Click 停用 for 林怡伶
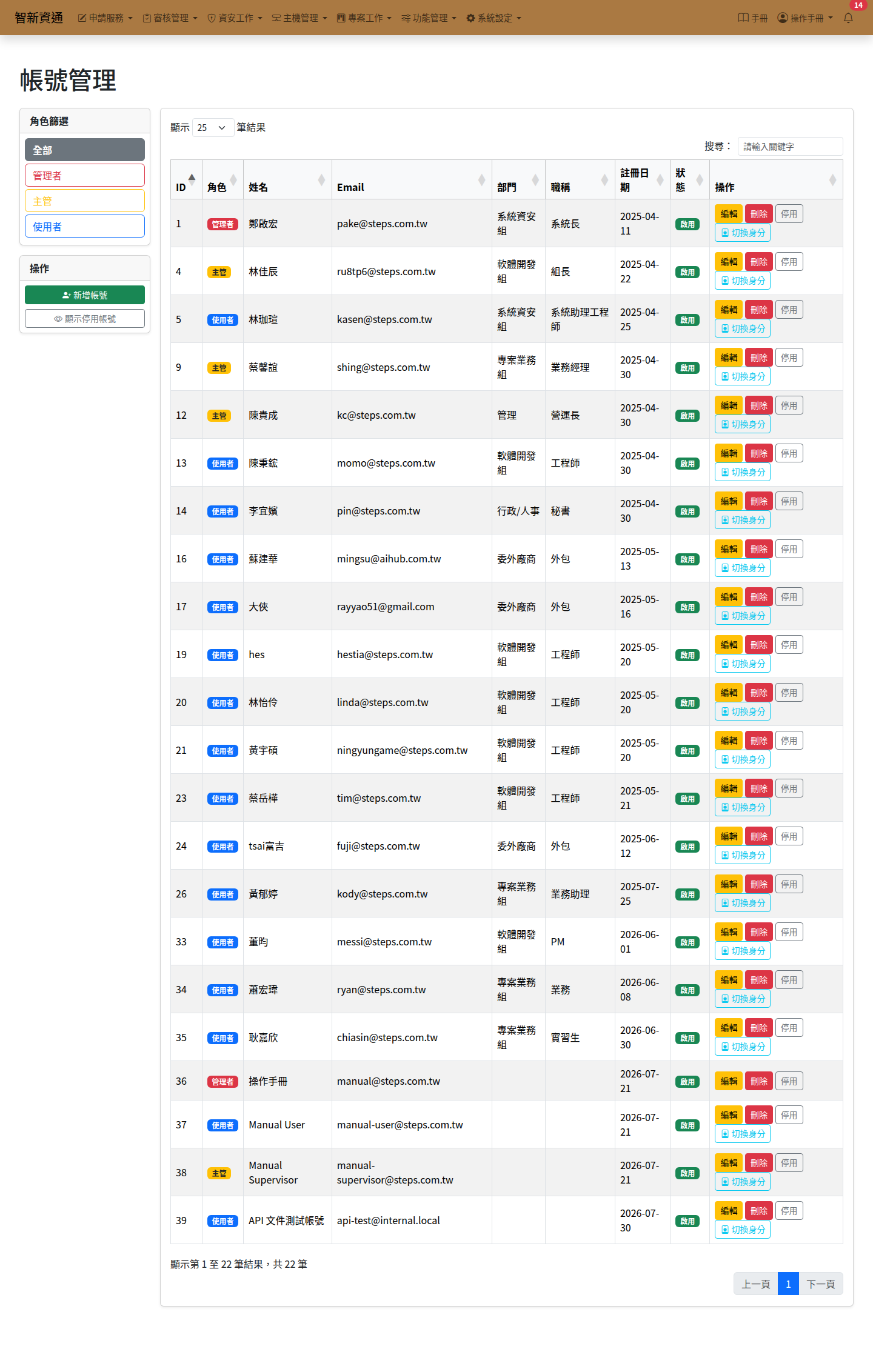873x1372 pixels. [x=789, y=693]
